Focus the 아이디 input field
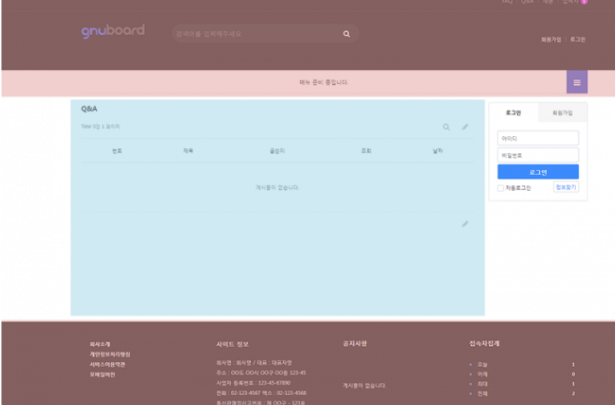 pyautogui.click(x=537, y=139)
